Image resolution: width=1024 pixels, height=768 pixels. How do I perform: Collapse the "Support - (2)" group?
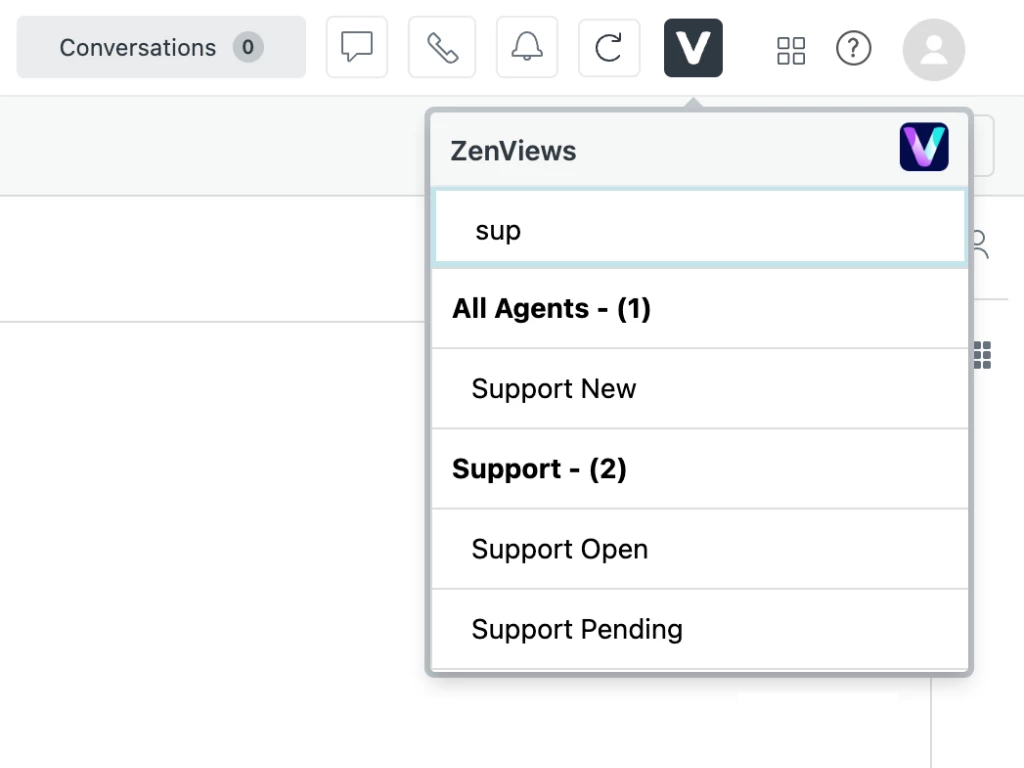click(x=539, y=468)
